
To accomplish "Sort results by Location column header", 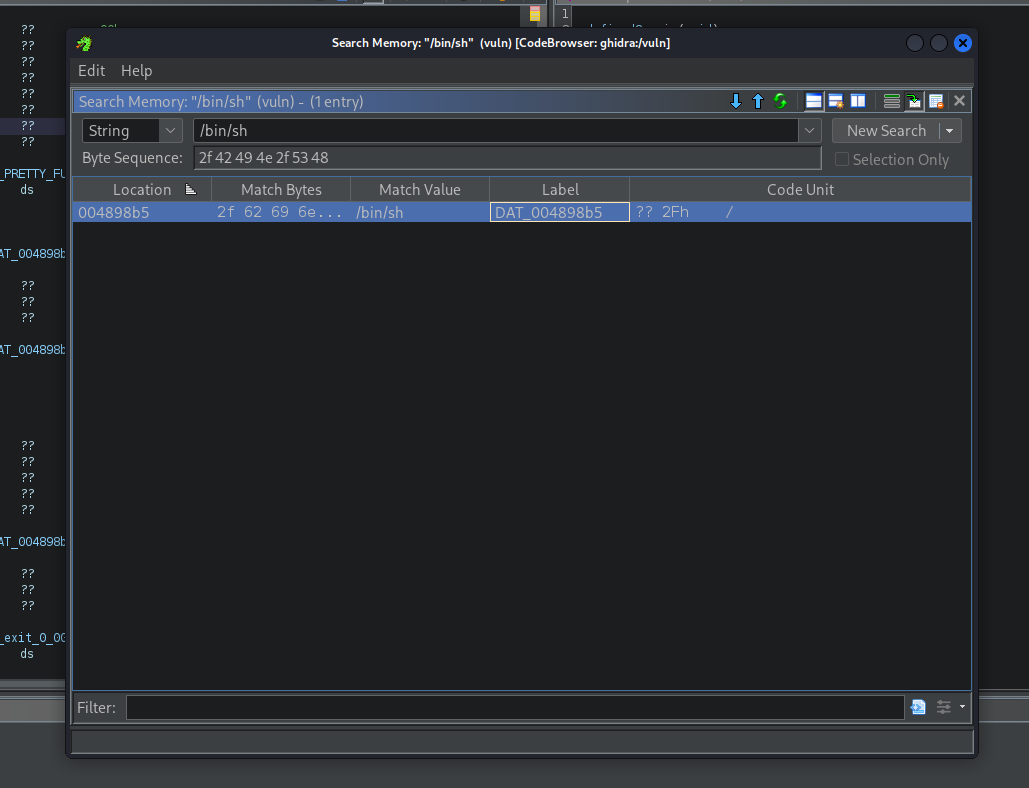I will [x=142, y=189].
